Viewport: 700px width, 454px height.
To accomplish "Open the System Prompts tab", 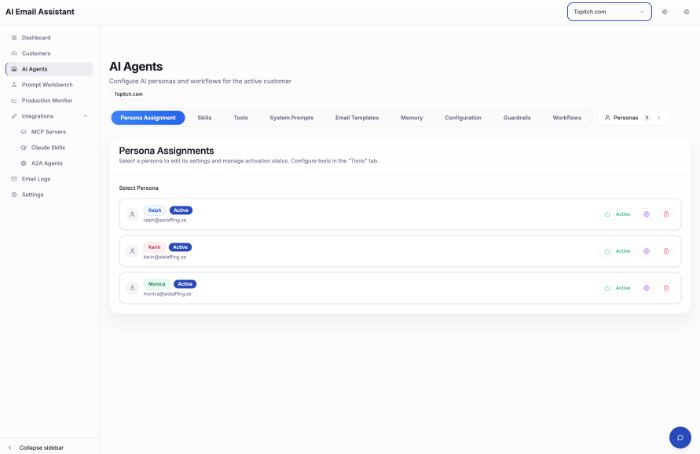I will (x=292, y=118).
